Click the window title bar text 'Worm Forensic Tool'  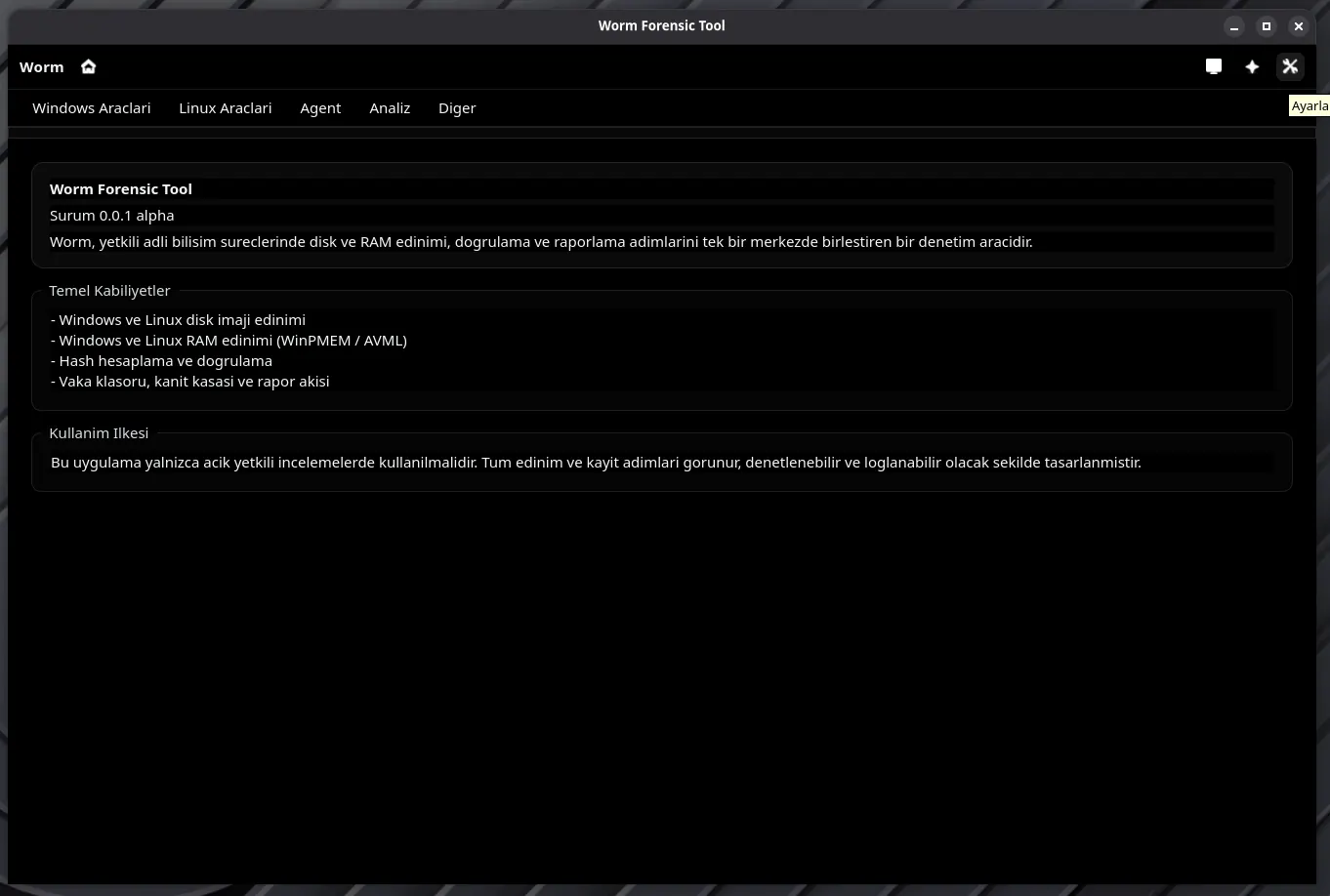point(662,26)
